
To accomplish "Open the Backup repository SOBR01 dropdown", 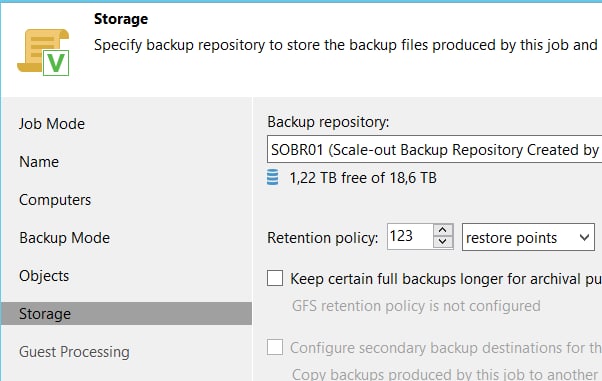I will click(434, 149).
